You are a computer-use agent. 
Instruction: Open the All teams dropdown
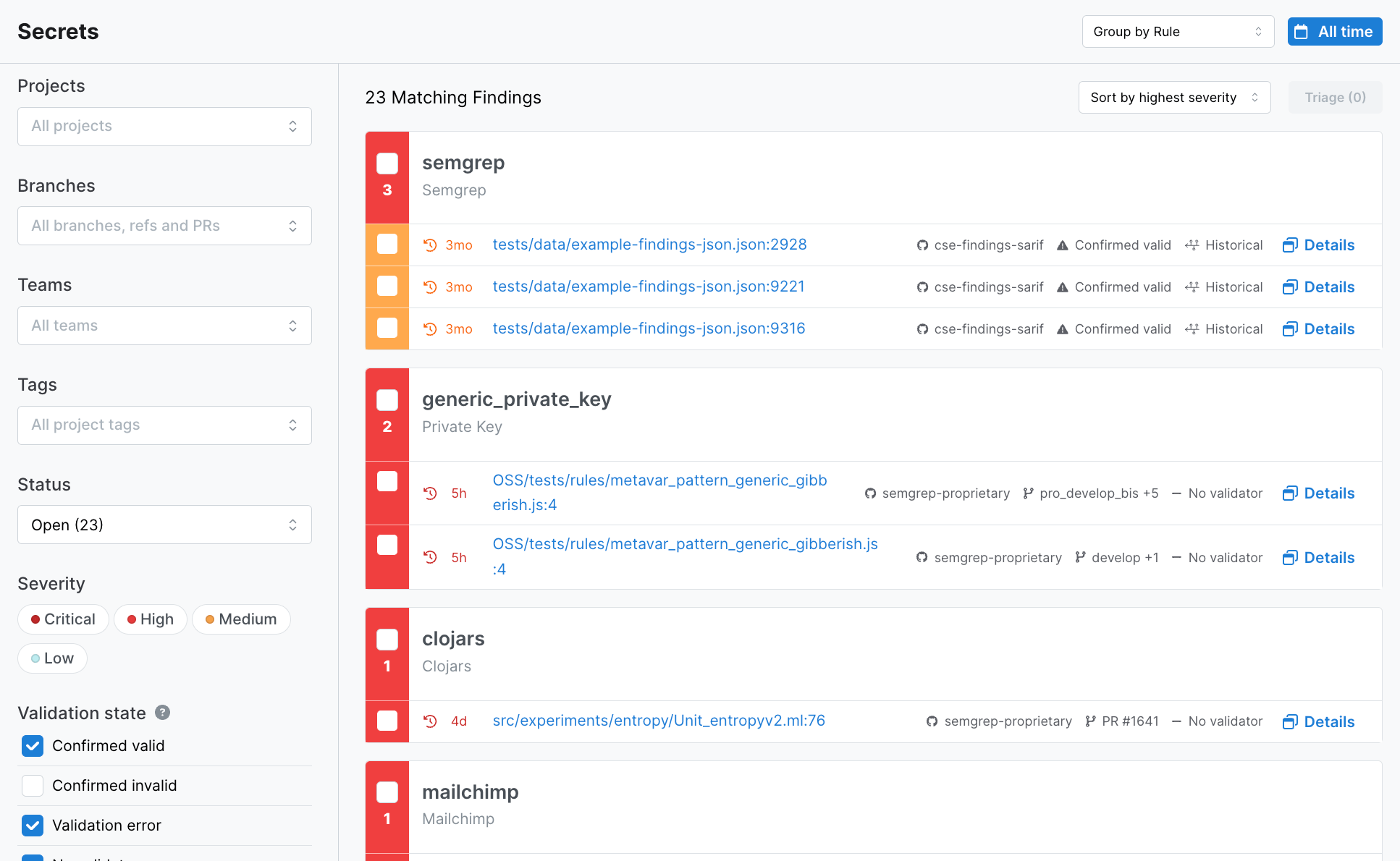(164, 326)
